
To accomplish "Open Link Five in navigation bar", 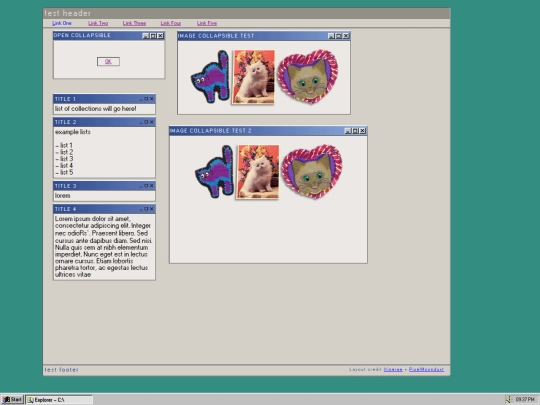I will 207,23.
